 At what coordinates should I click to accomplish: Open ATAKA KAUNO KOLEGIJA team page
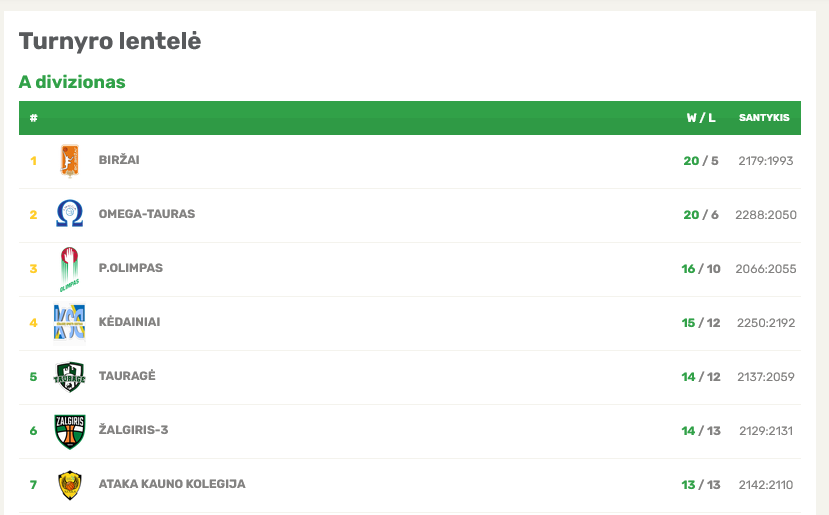pyautogui.click(x=172, y=484)
